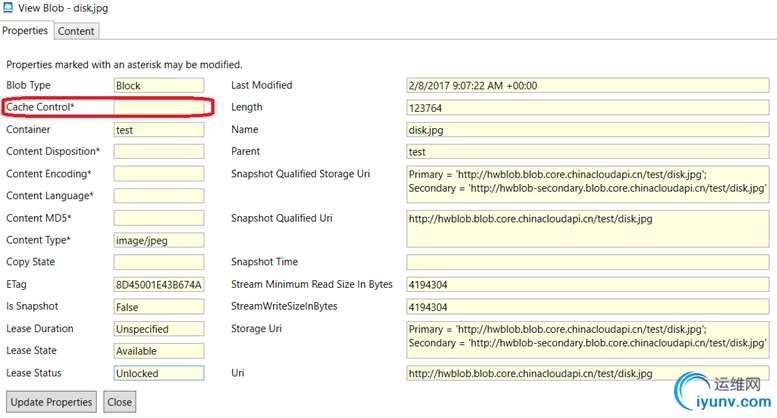Select the Content Language input box
The width and height of the screenshot is (777, 418).
pos(158,196)
